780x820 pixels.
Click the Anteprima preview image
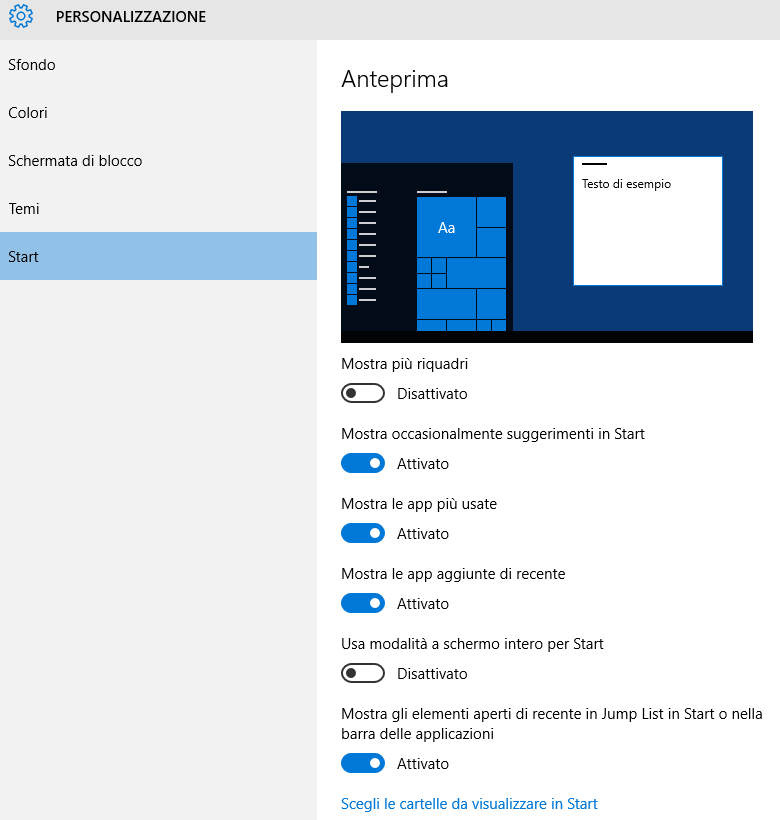(x=547, y=227)
